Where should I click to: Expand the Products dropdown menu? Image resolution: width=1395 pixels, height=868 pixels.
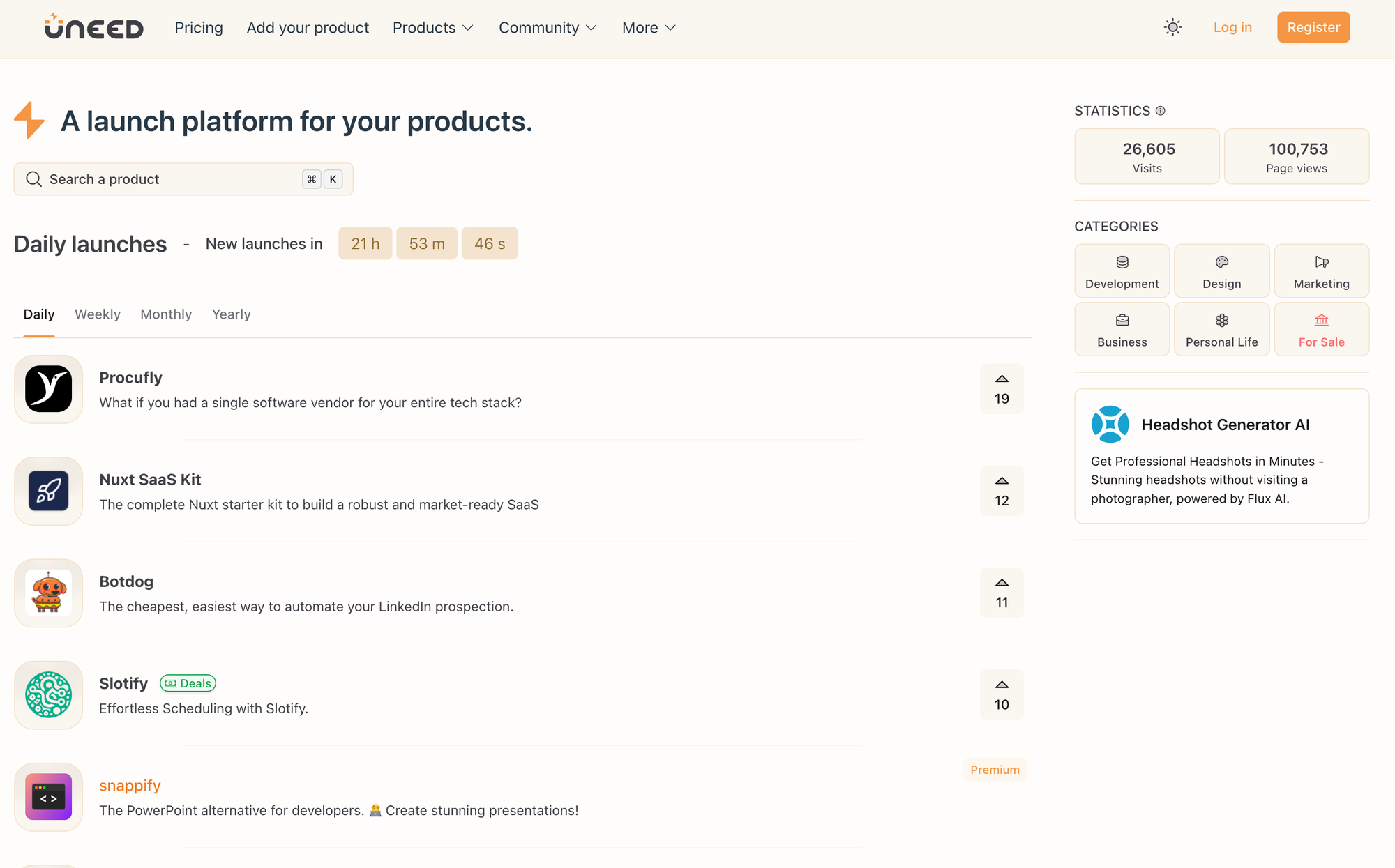tap(433, 27)
